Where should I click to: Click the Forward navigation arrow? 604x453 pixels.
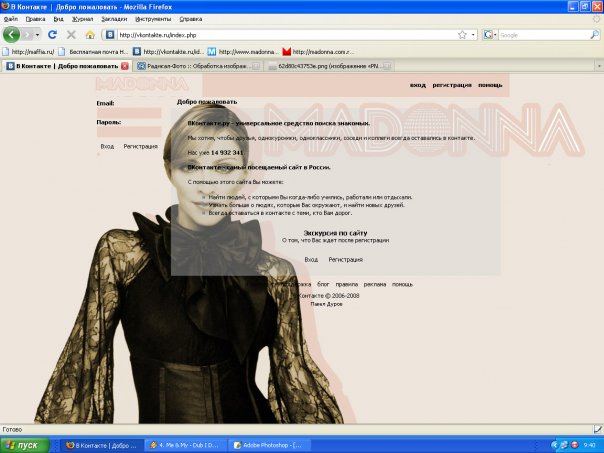coord(27,35)
